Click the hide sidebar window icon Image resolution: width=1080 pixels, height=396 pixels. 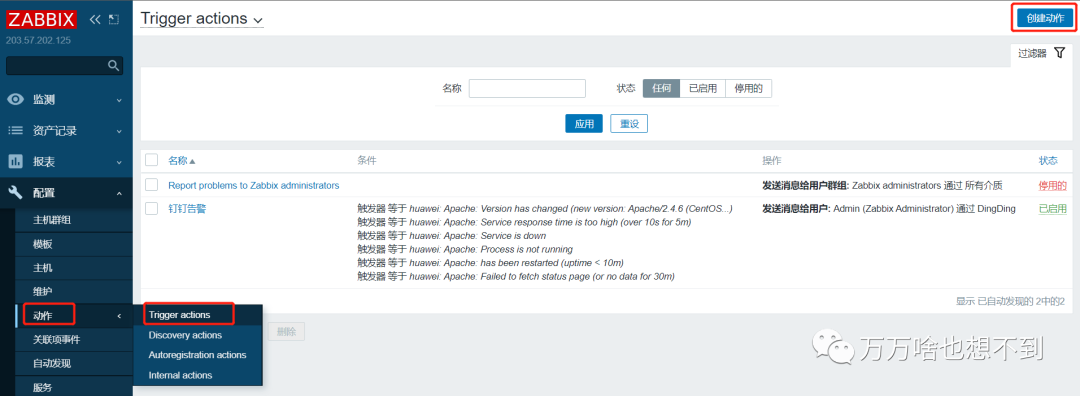(114, 19)
